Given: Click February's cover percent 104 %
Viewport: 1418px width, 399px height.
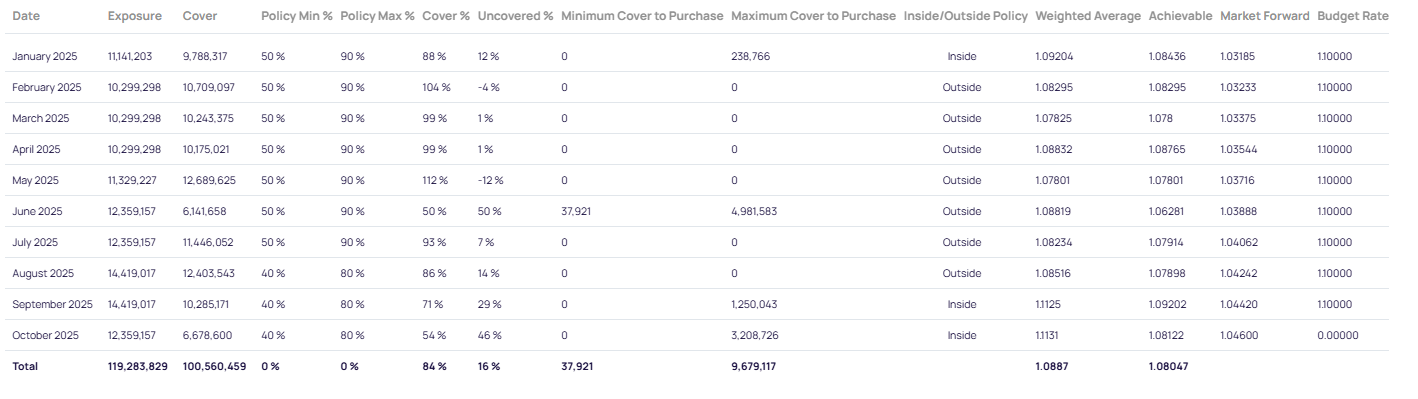Looking at the screenshot, I should click(x=437, y=87).
